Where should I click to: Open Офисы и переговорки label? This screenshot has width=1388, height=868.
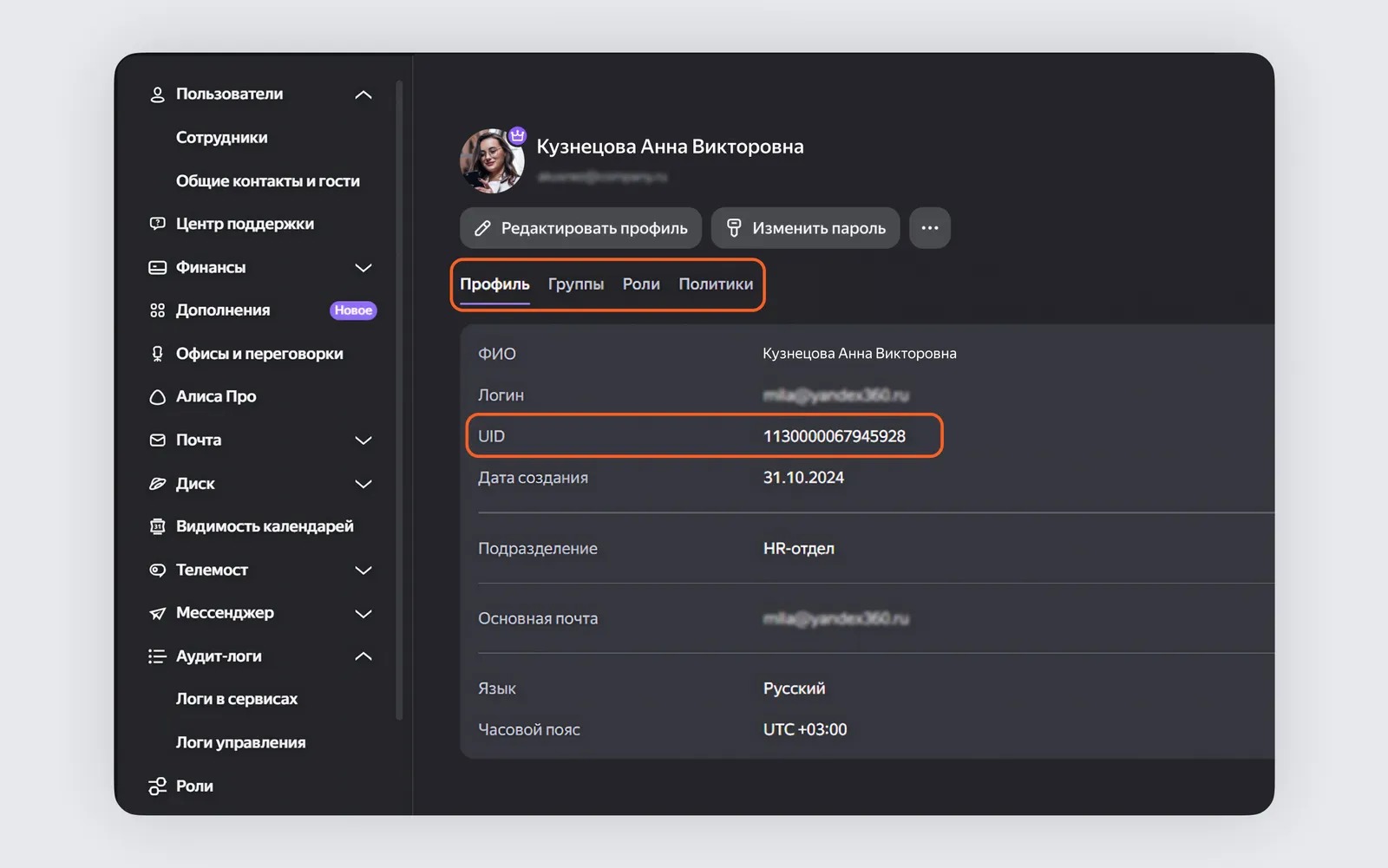pyautogui.click(x=259, y=354)
